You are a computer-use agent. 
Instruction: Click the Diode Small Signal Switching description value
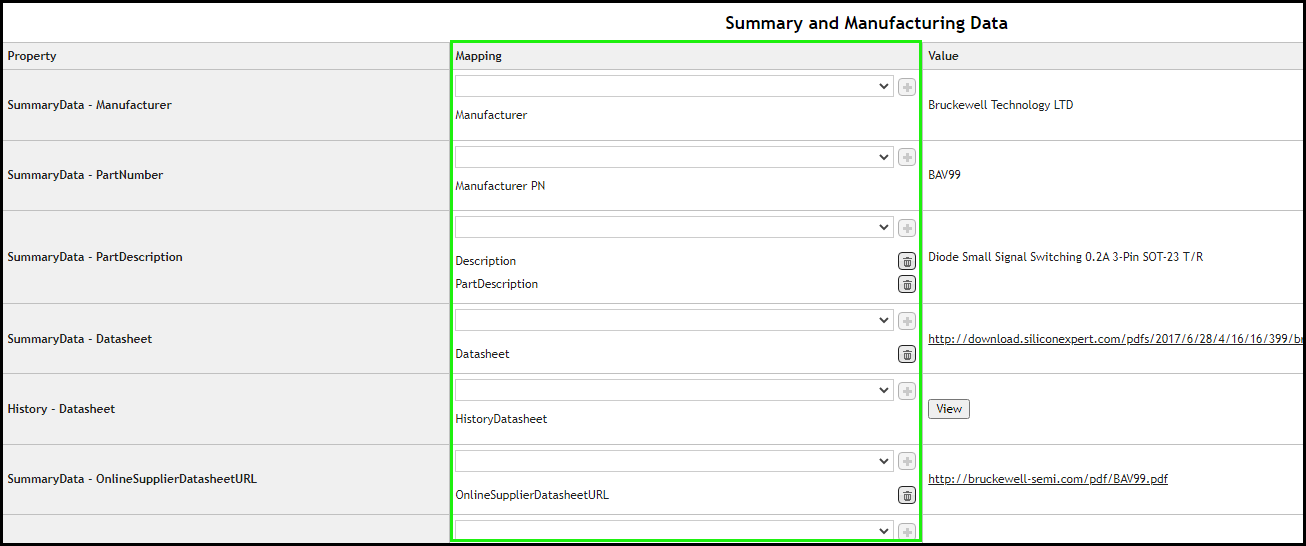(x=1065, y=257)
